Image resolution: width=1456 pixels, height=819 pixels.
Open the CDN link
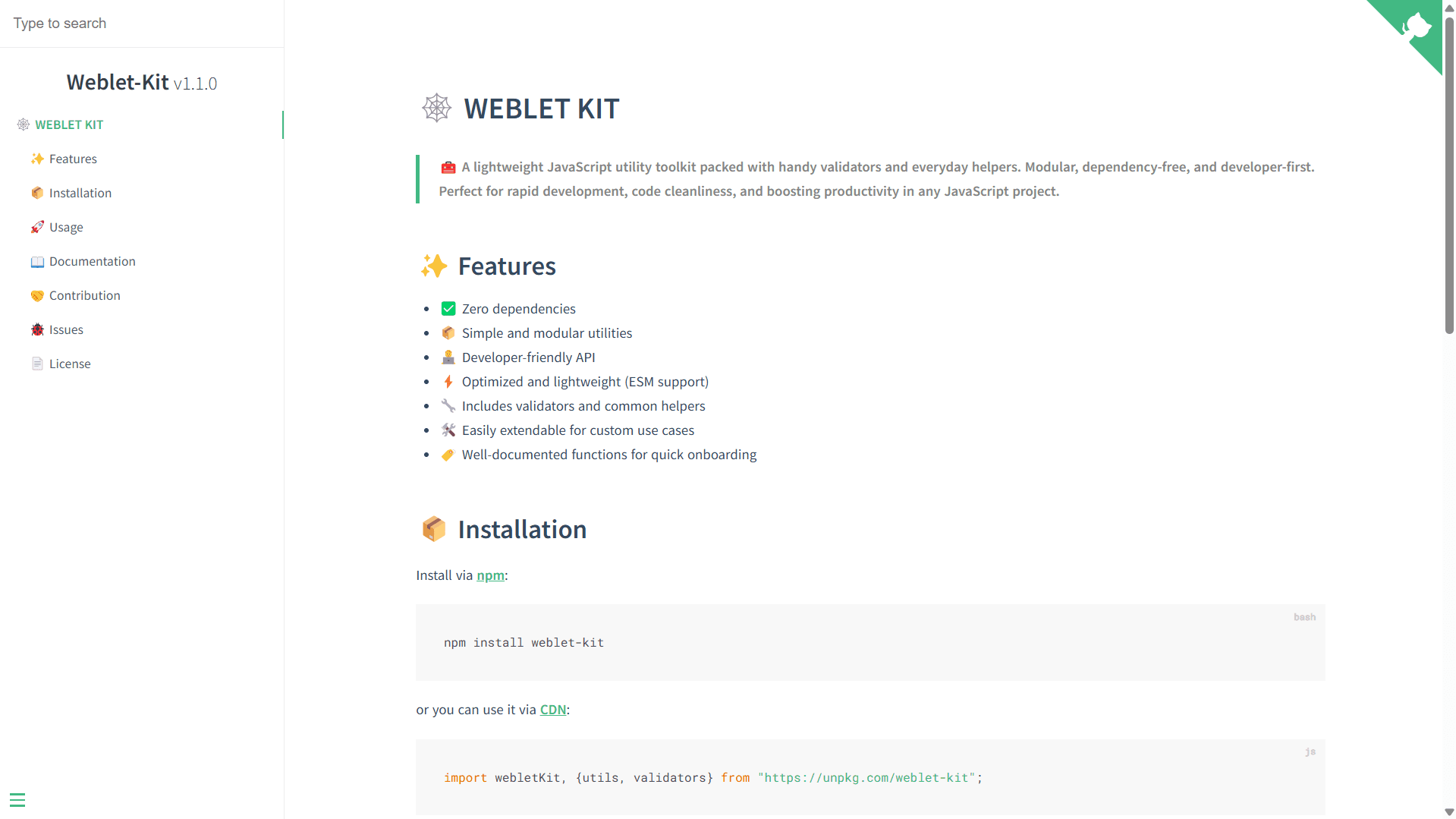coord(553,709)
